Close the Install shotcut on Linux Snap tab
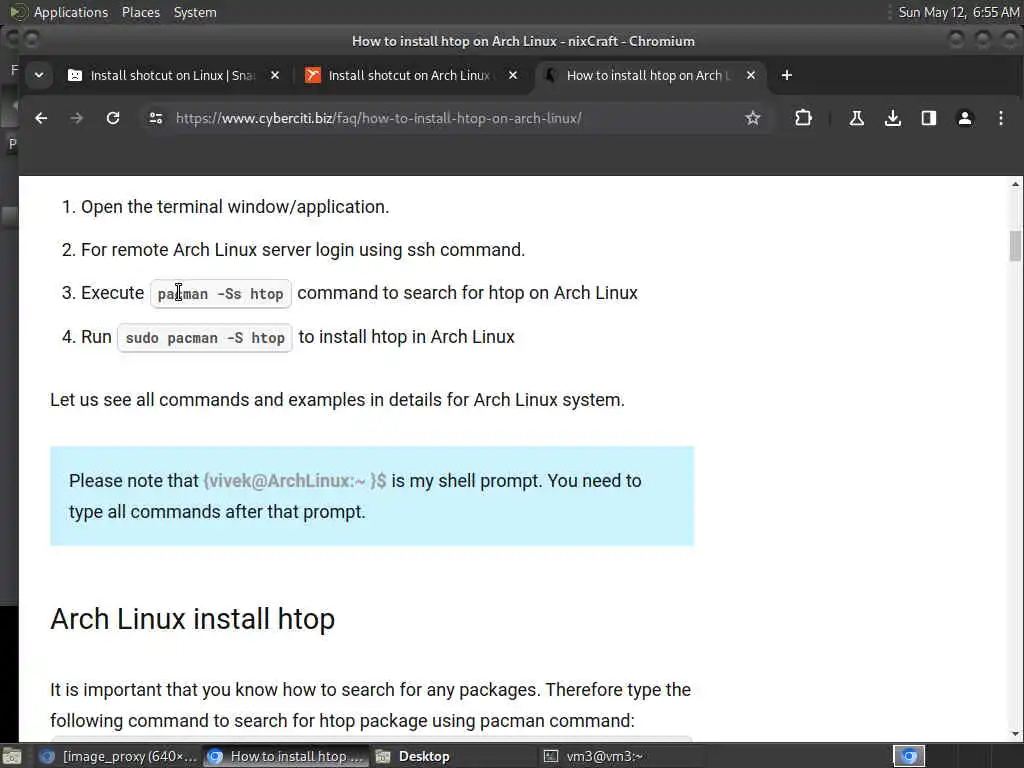The width and height of the screenshot is (1024, 768). [275, 76]
